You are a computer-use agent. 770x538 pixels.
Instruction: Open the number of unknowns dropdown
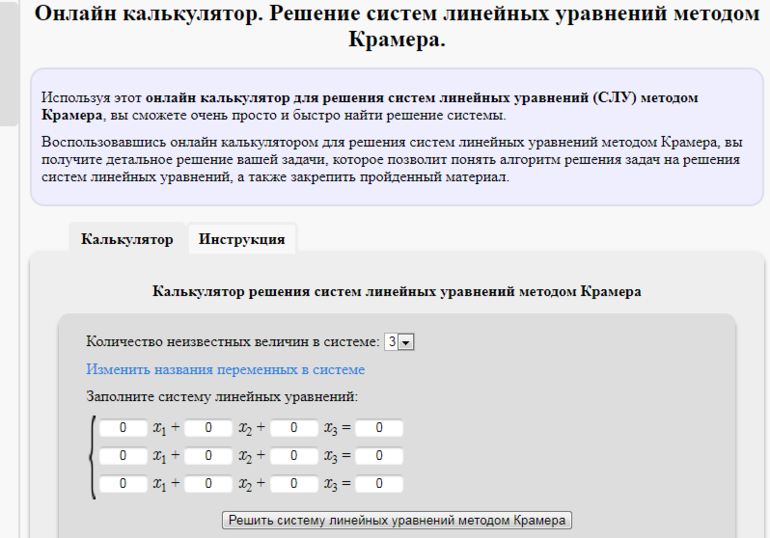point(399,342)
